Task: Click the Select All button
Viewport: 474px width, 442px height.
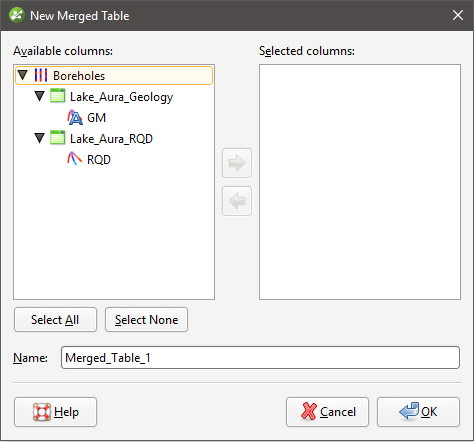Action: click(x=55, y=320)
